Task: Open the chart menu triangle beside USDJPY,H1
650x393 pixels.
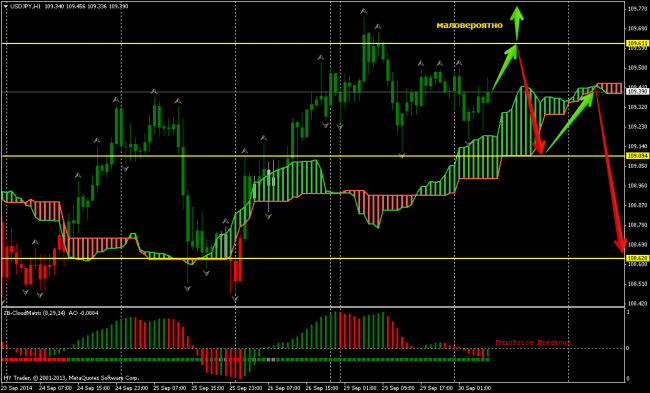Action: [x=5, y=7]
